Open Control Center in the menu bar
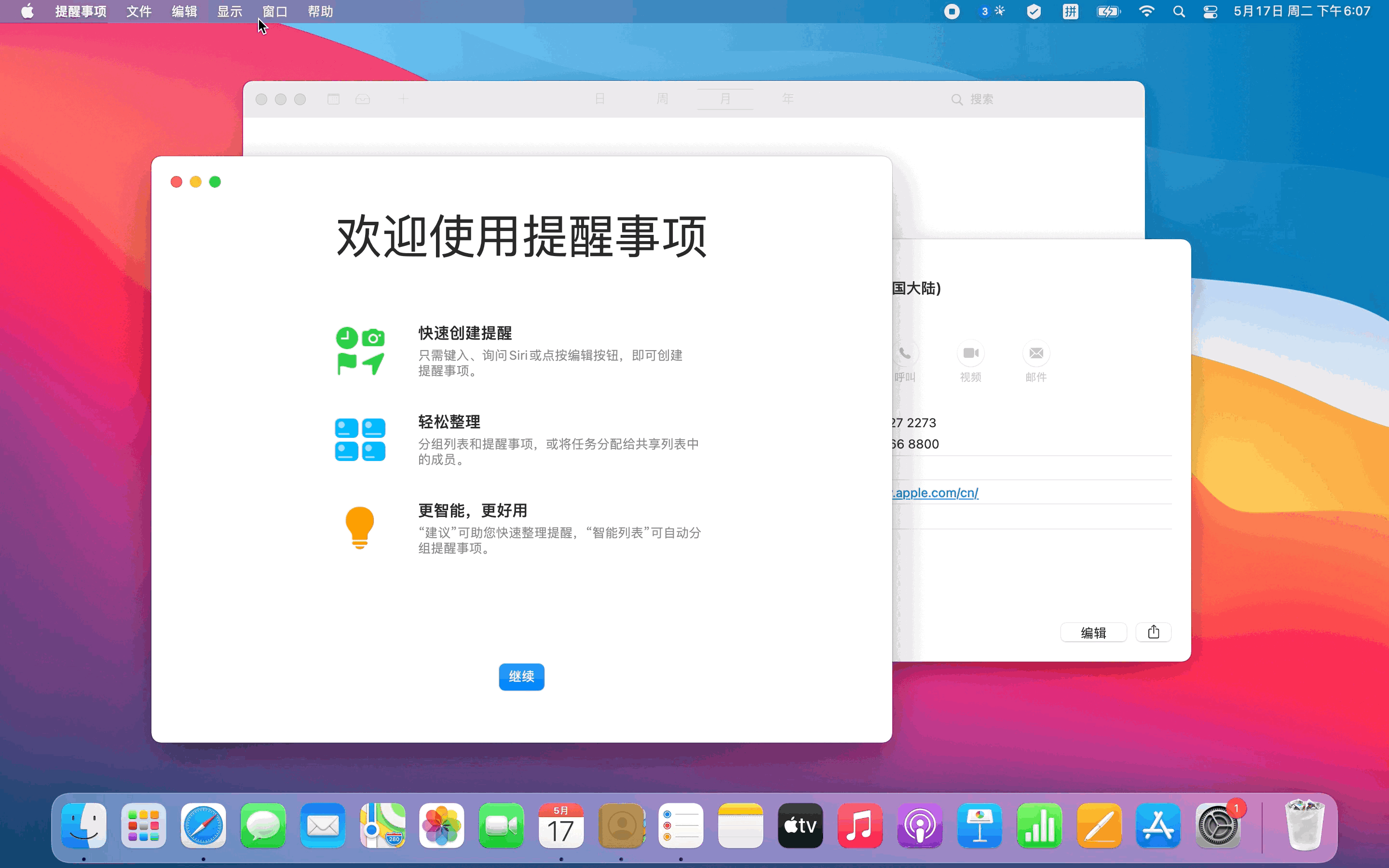 click(x=1210, y=12)
